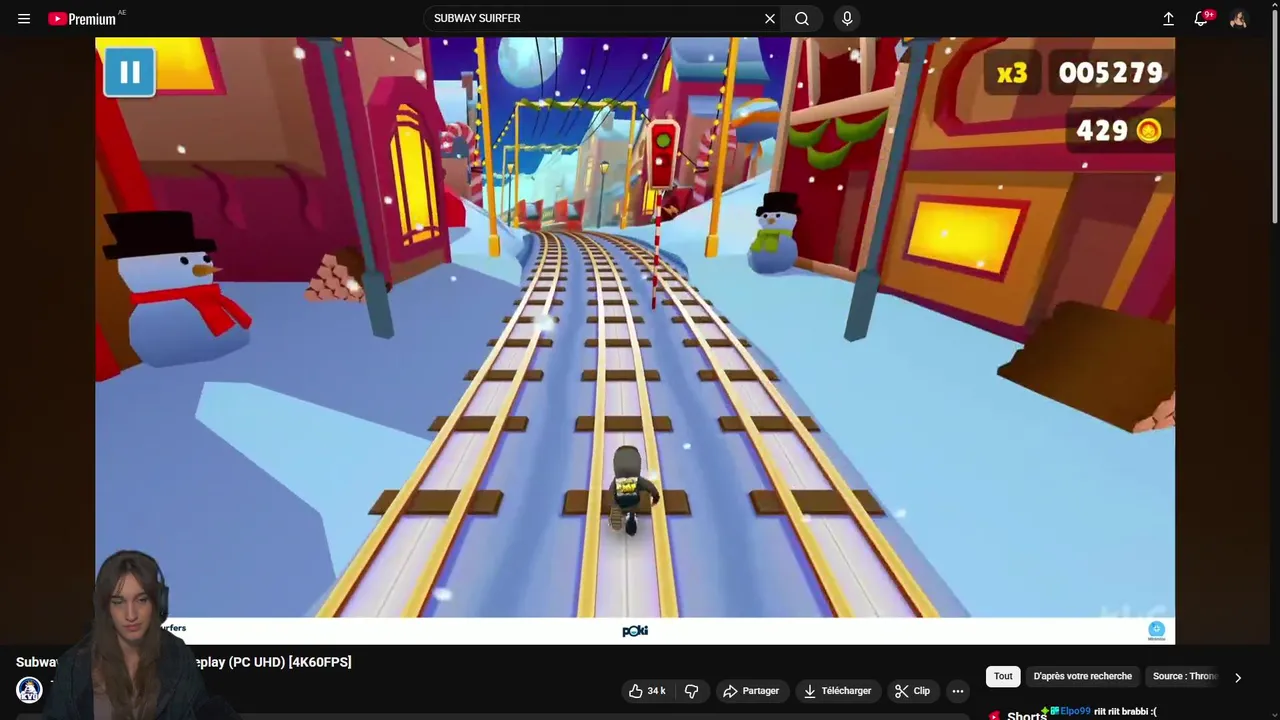The width and height of the screenshot is (1280, 720).
Task: Click the x3 multiplier indicator in game
Action: point(1012,73)
